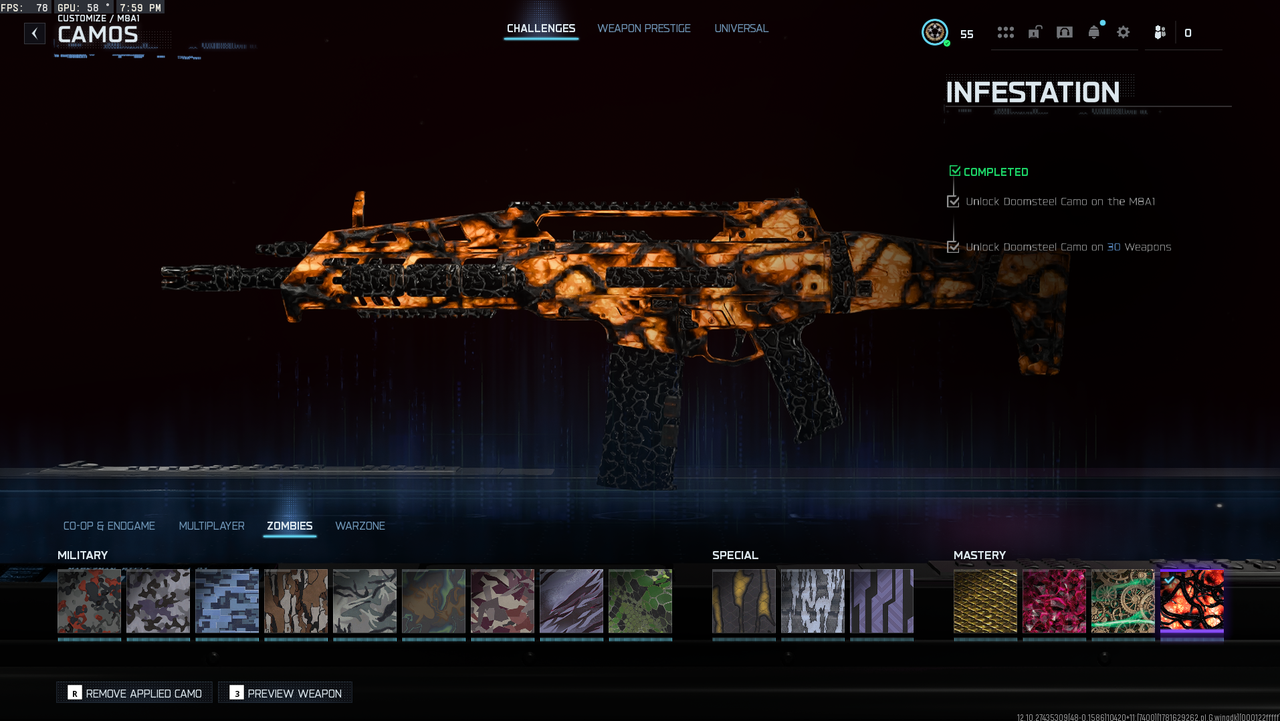Viewport: 1280px width, 721px height.
Task: Click the unlock padlock icon
Action: click(1035, 33)
